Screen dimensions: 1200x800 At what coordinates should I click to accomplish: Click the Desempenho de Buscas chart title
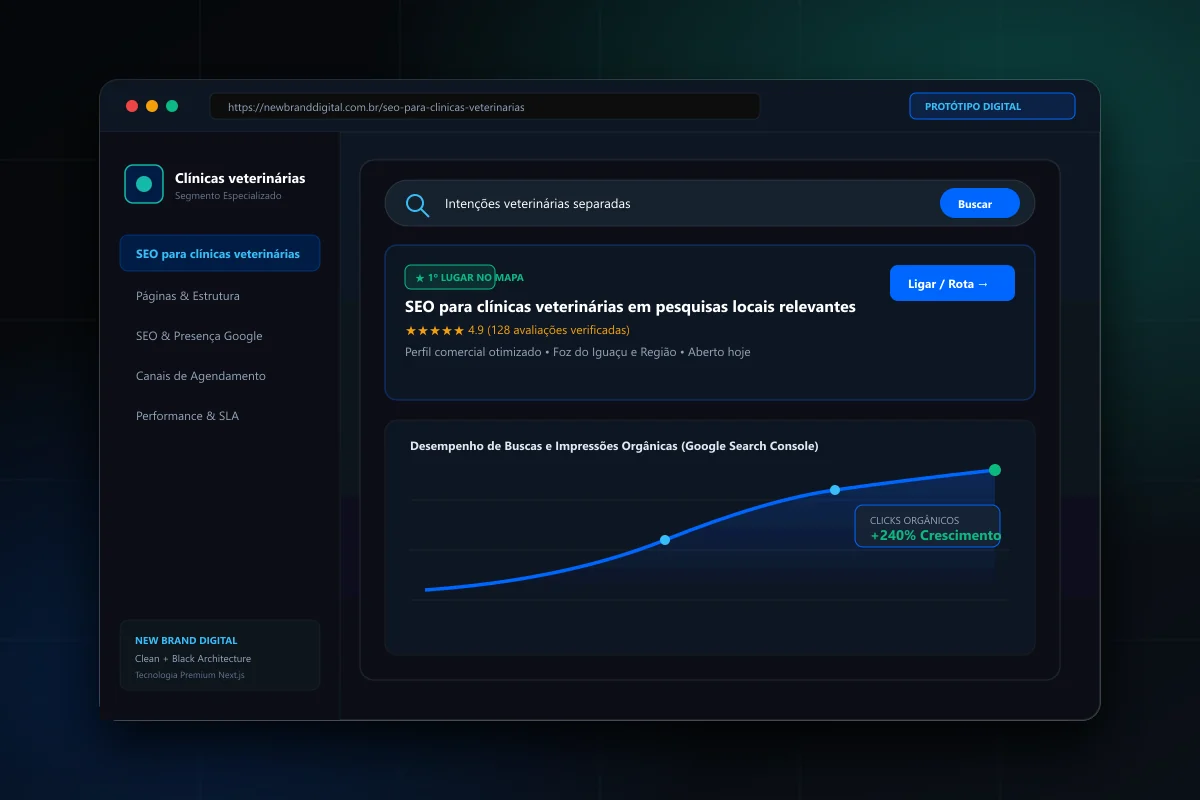pyautogui.click(x=614, y=446)
